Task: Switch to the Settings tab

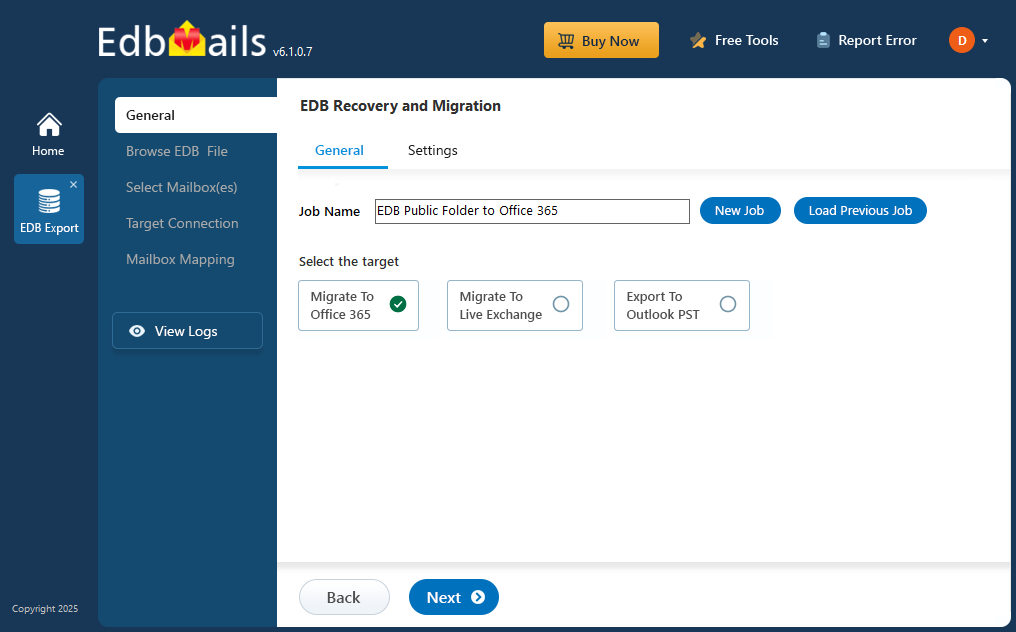Action: coord(432,150)
